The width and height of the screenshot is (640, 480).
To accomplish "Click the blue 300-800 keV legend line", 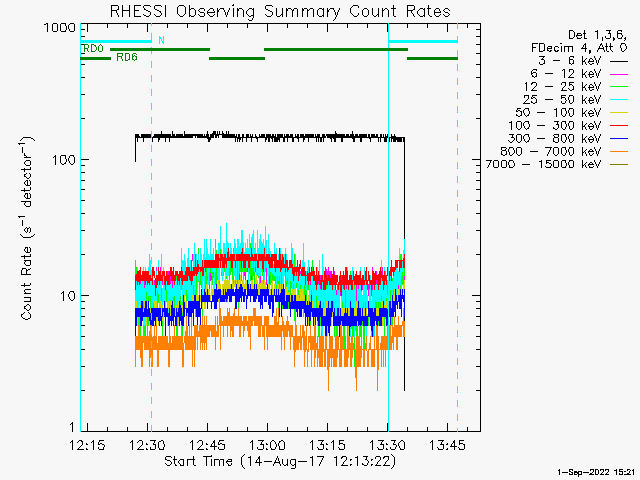I will (619, 139).
